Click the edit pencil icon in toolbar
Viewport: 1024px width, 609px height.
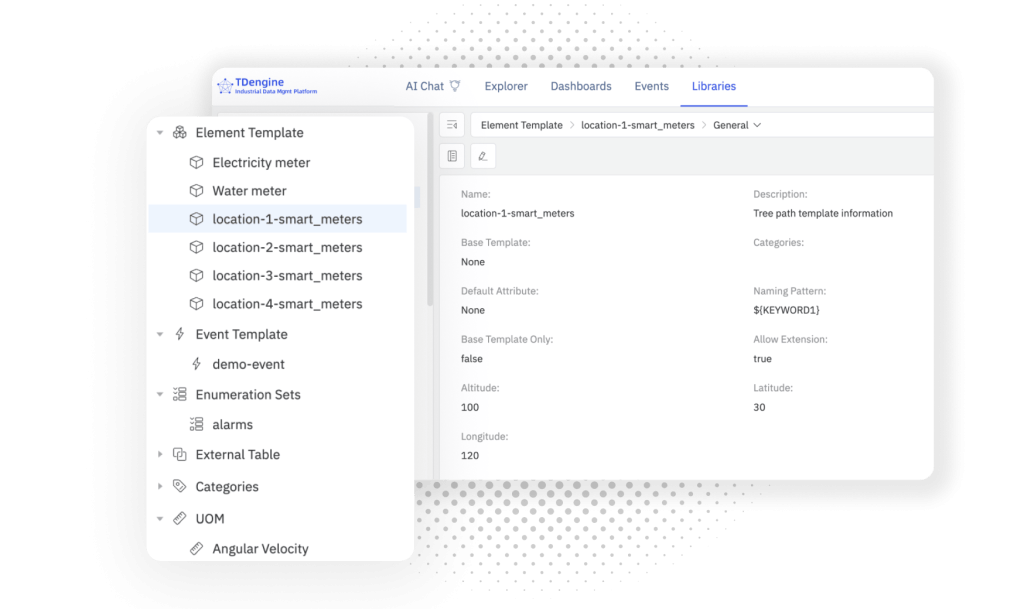coord(482,156)
